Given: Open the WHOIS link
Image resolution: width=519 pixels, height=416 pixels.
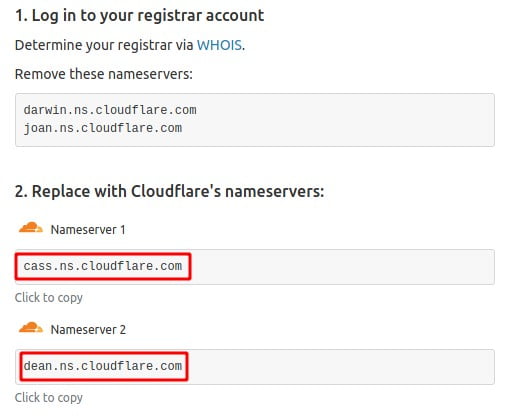Looking at the screenshot, I should click(x=219, y=45).
